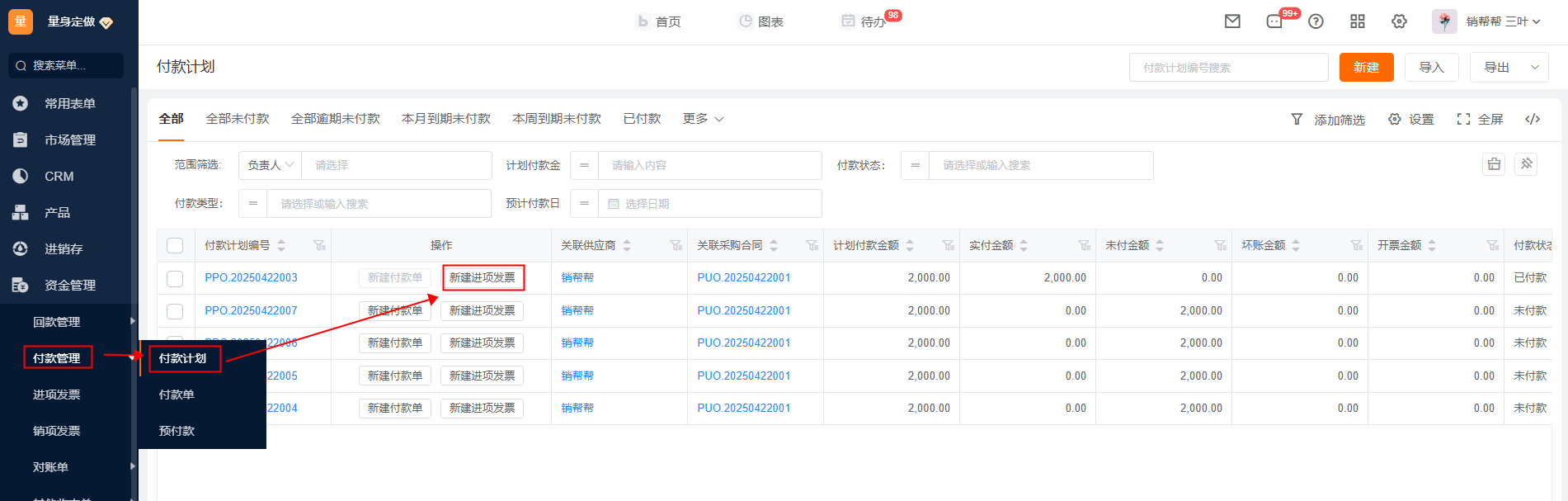Screen dimensions: 1568x501
Task: Open the help question mark icon
Action: [x=1316, y=21]
